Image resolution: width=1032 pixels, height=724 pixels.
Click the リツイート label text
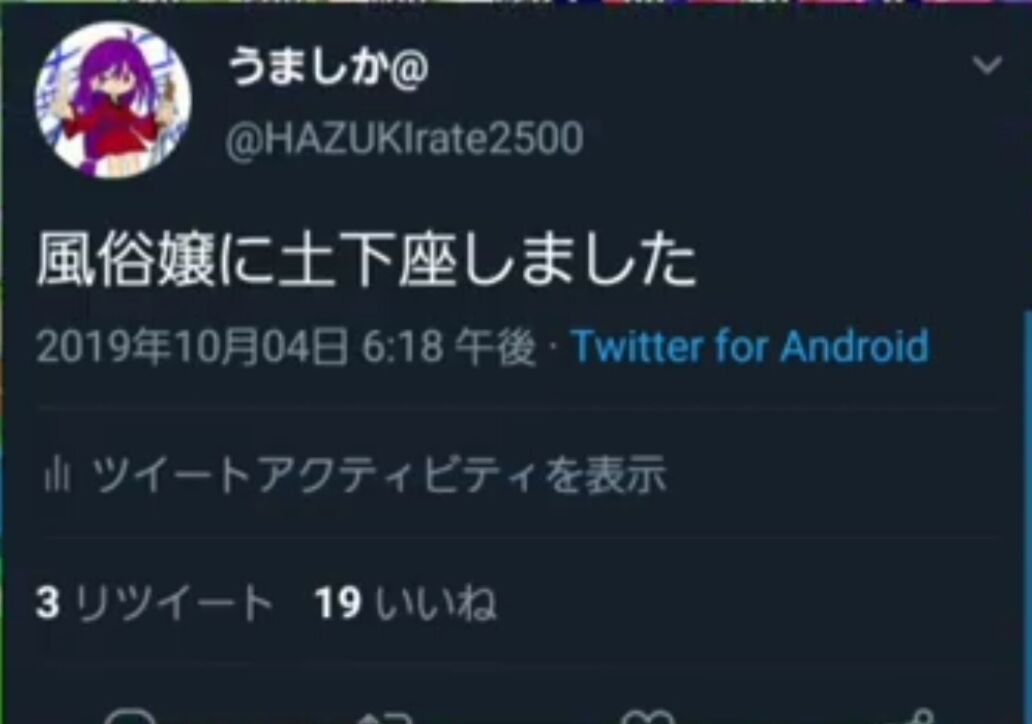173,602
